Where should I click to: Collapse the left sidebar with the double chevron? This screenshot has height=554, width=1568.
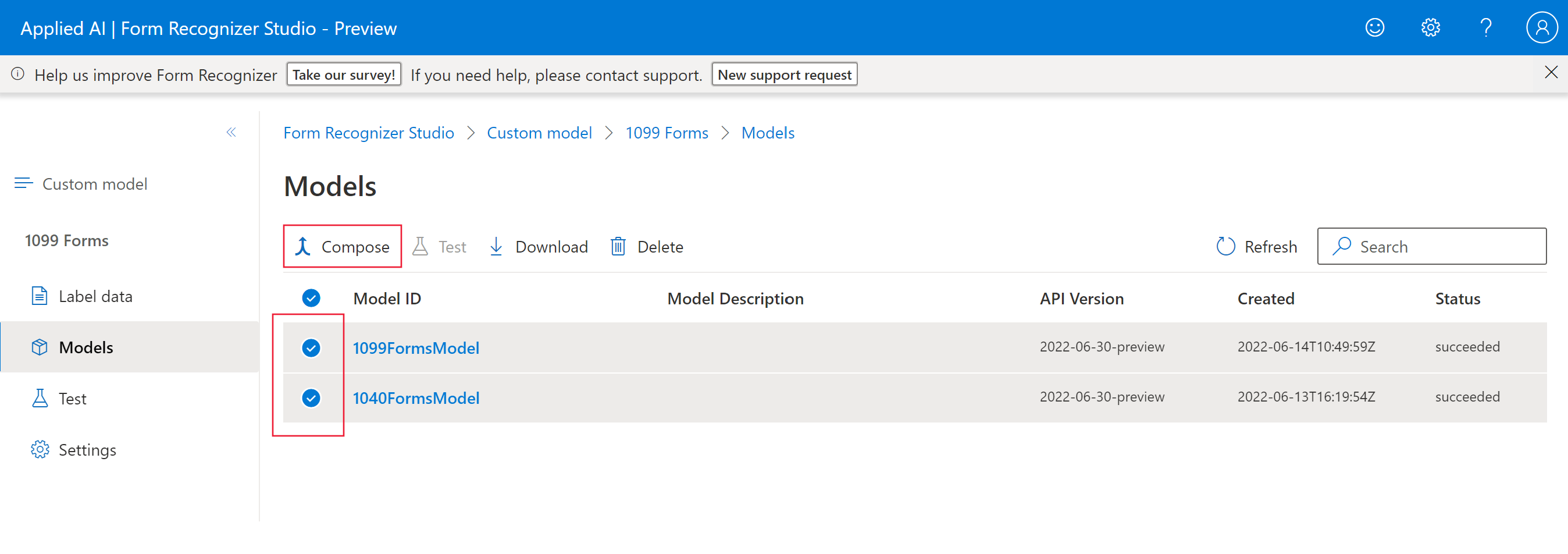(231, 132)
